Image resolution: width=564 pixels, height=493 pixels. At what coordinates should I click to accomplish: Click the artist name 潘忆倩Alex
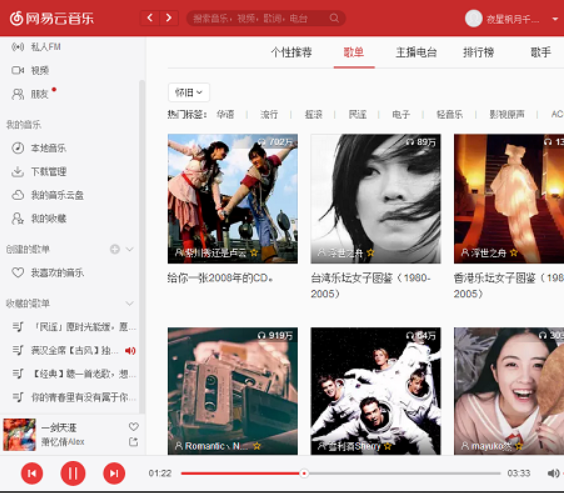point(63,442)
